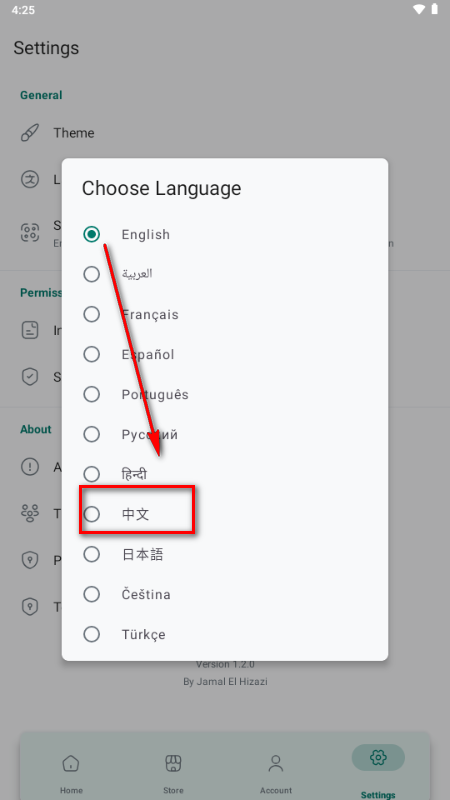Screen dimensions: 450x800
Task: Open the Account tab
Action: [276, 764]
